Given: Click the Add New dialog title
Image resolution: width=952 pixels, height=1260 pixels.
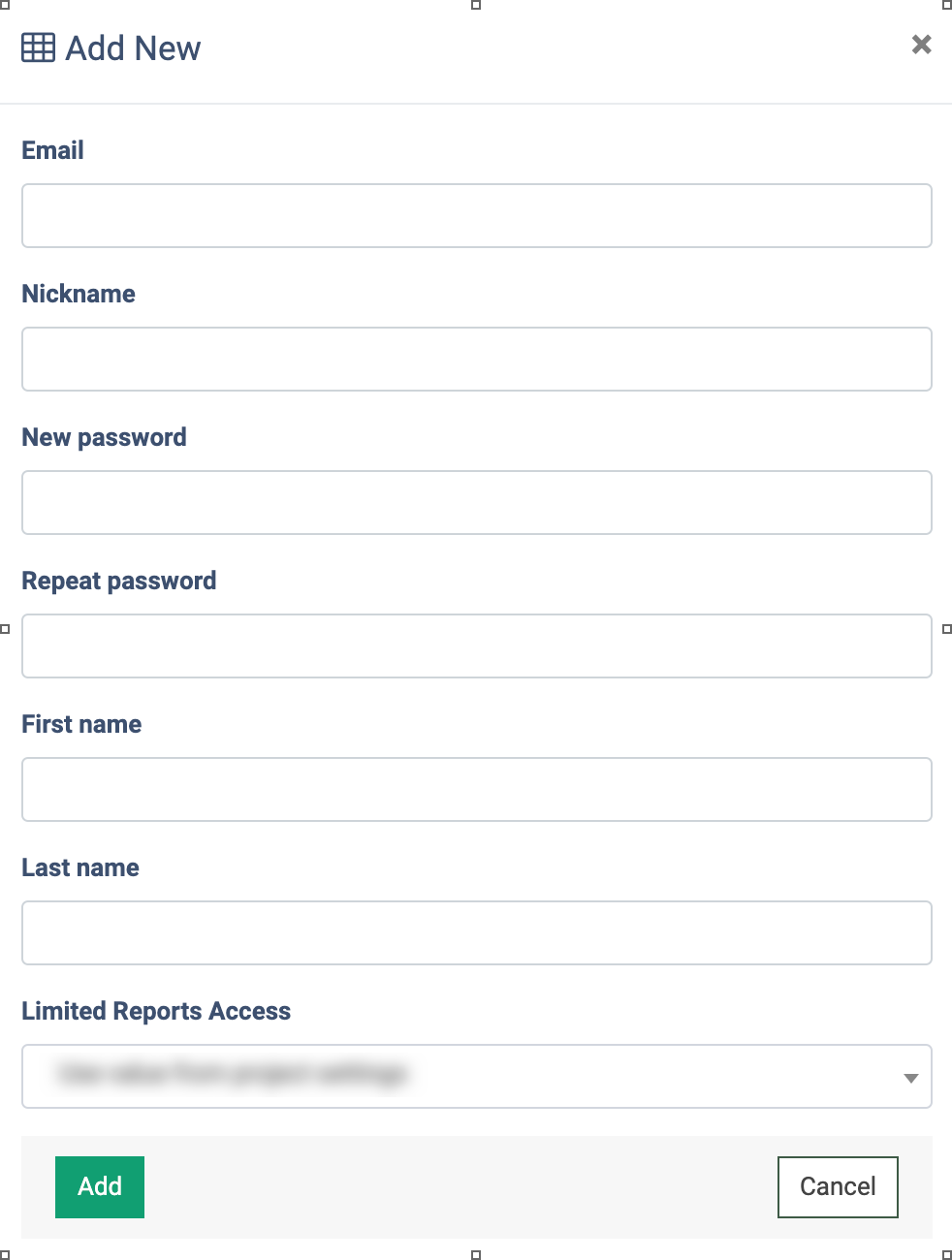Looking at the screenshot, I should pyautogui.click(x=133, y=47).
